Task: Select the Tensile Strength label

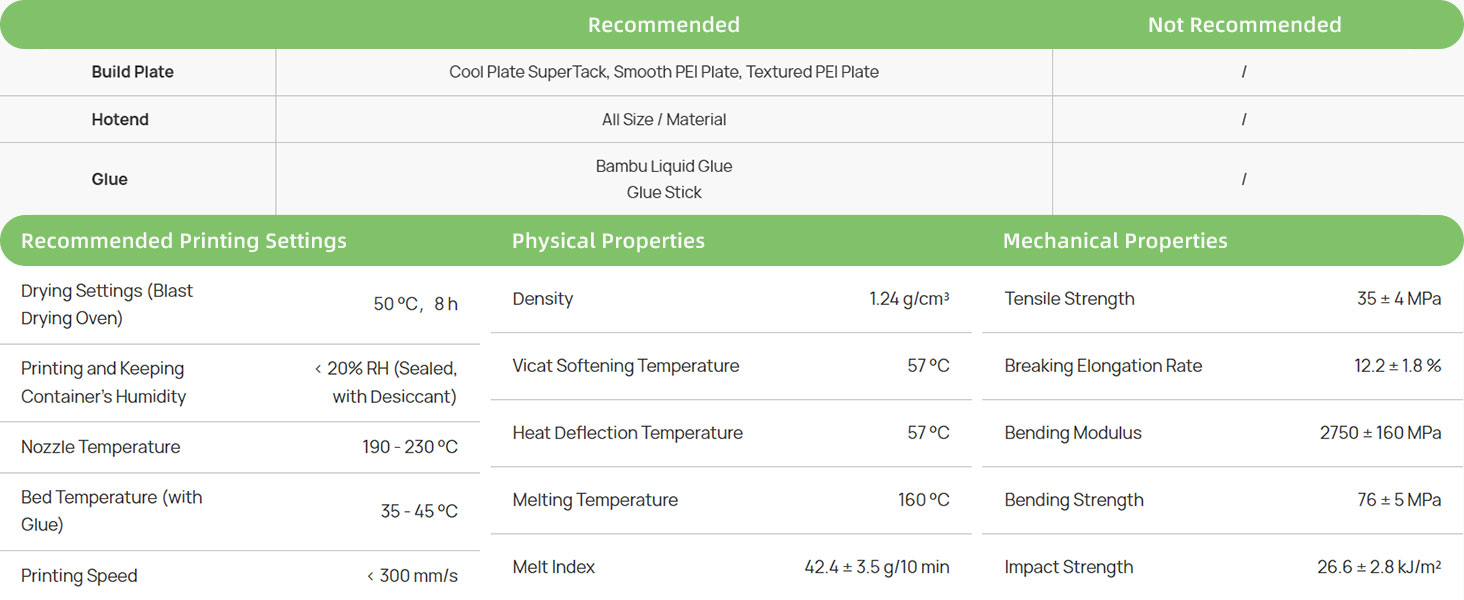Action: [x=1069, y=299]
